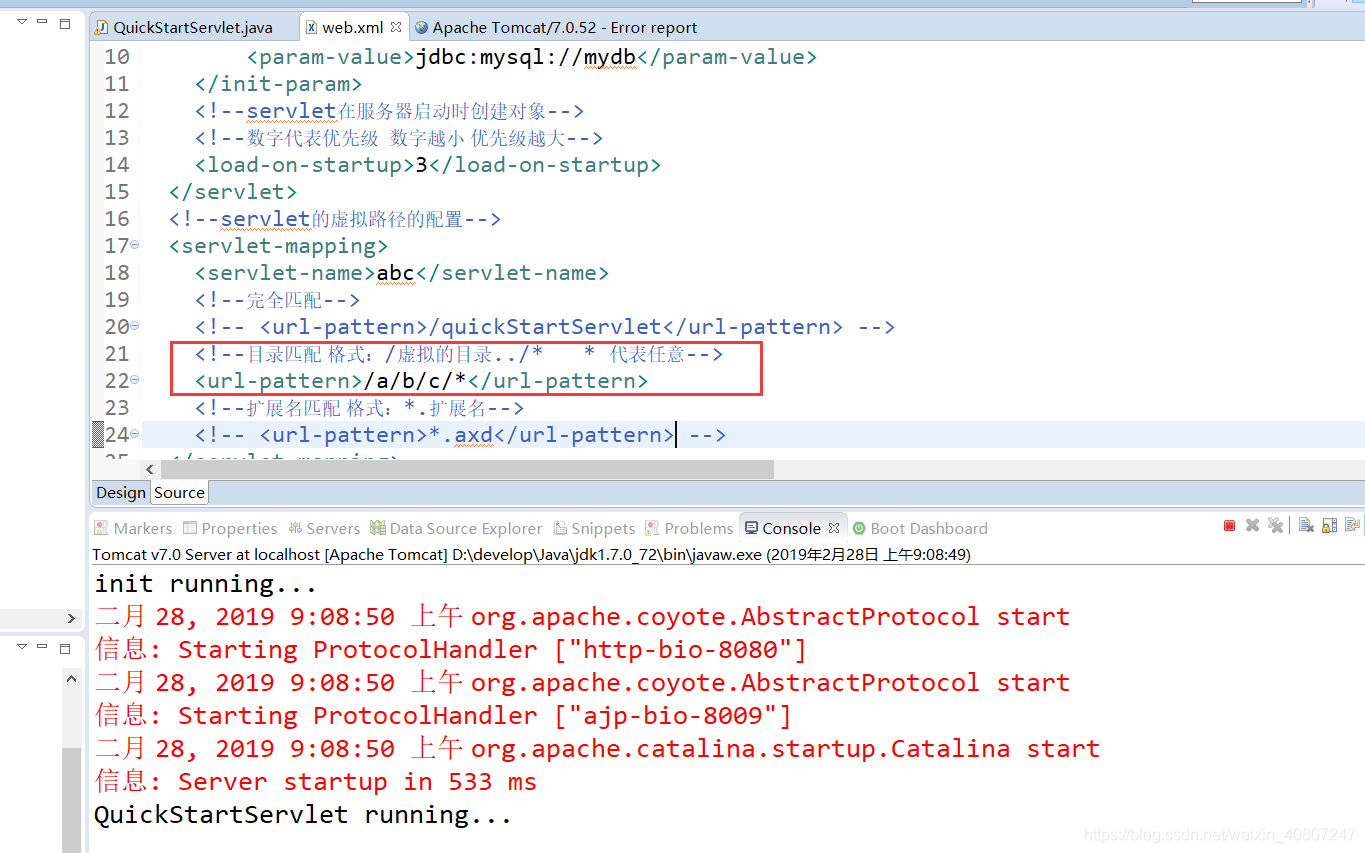
Task: Click the 'Server startup in 533 ms' line
Action: (x=315, y=781)
